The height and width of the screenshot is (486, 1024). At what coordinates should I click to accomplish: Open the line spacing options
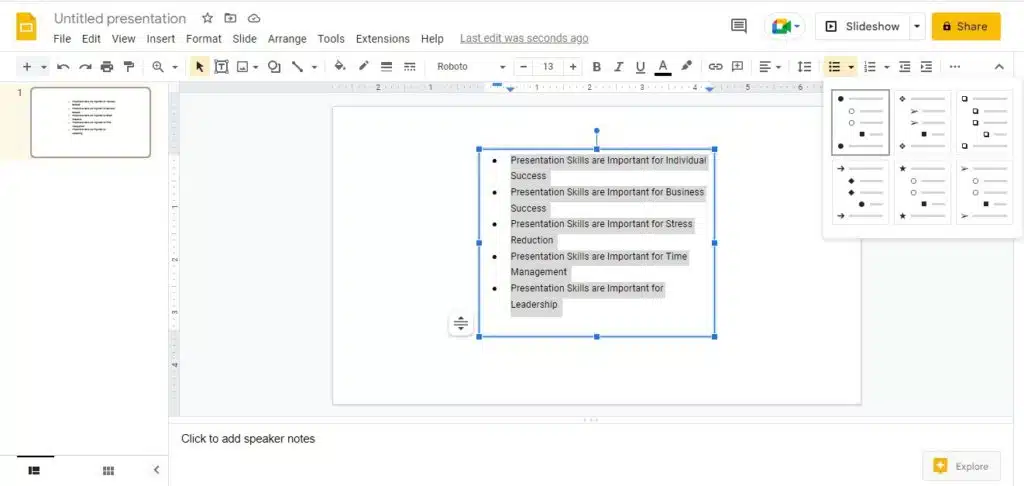pyautogui.click(x=804, y=67)
